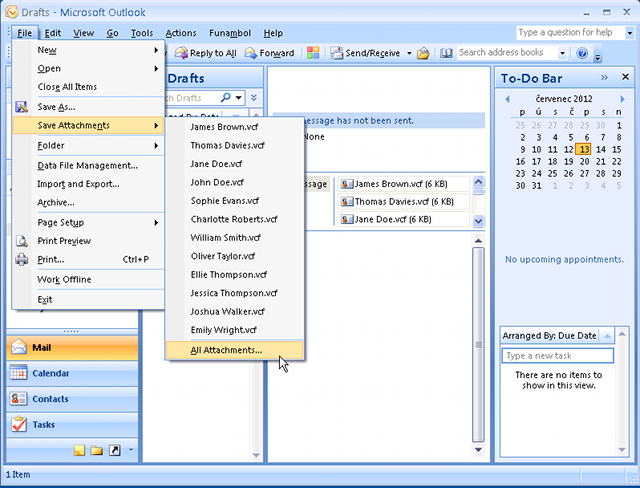The image size is (640, 488).
Task: Open the Search address books dropdown
Action: (562, 53)
